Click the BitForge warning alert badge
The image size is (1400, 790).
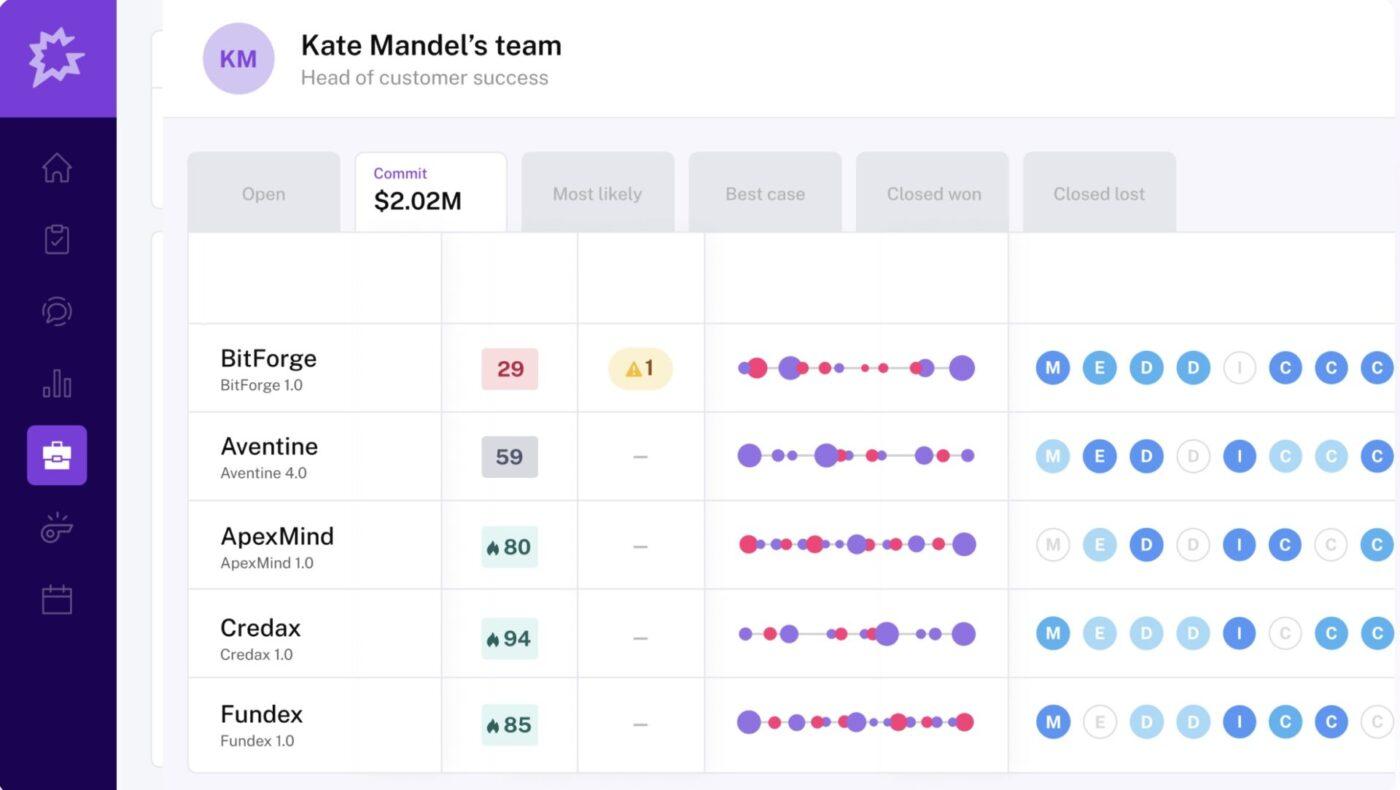[640, 369]
